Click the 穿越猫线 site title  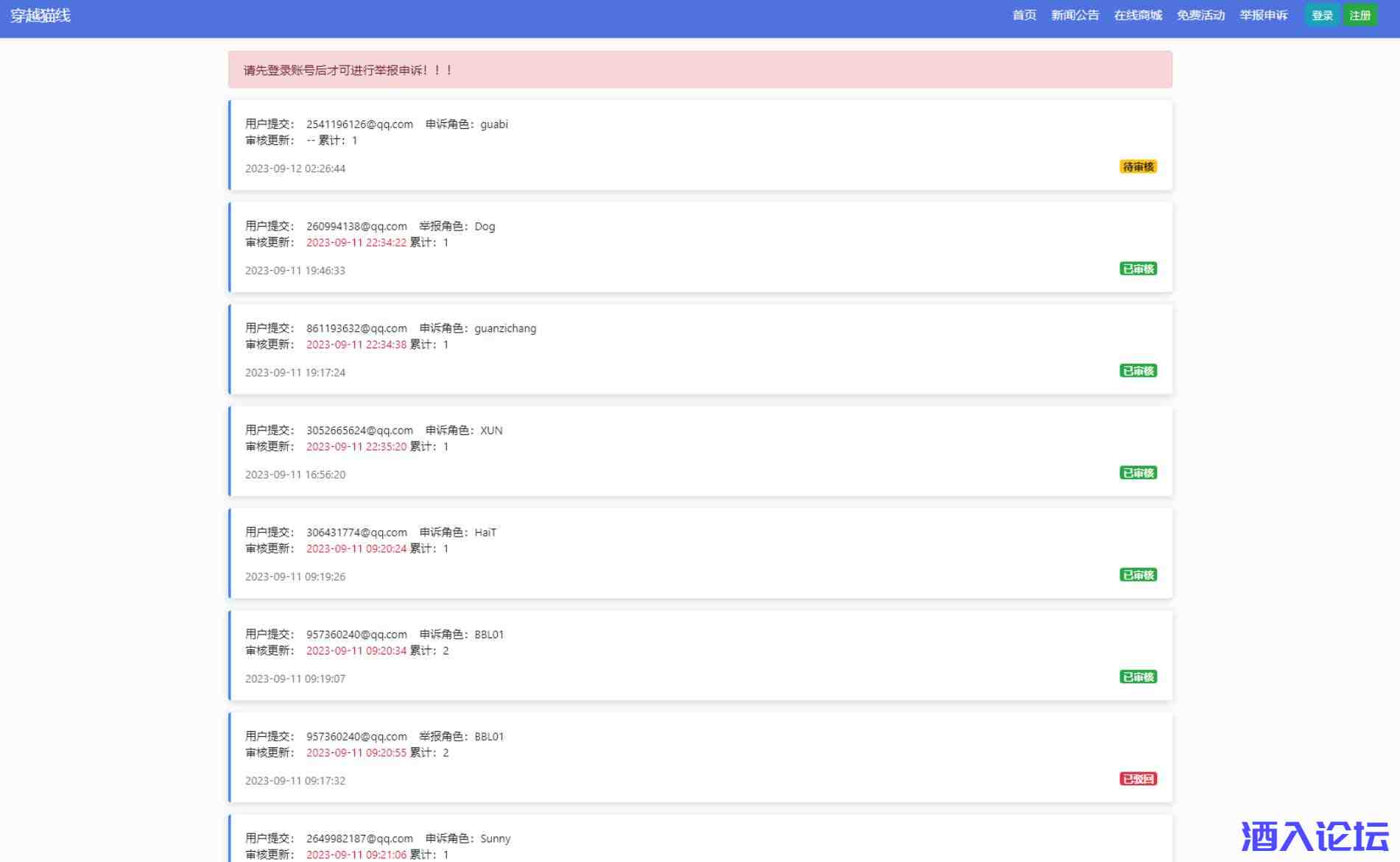41,15
